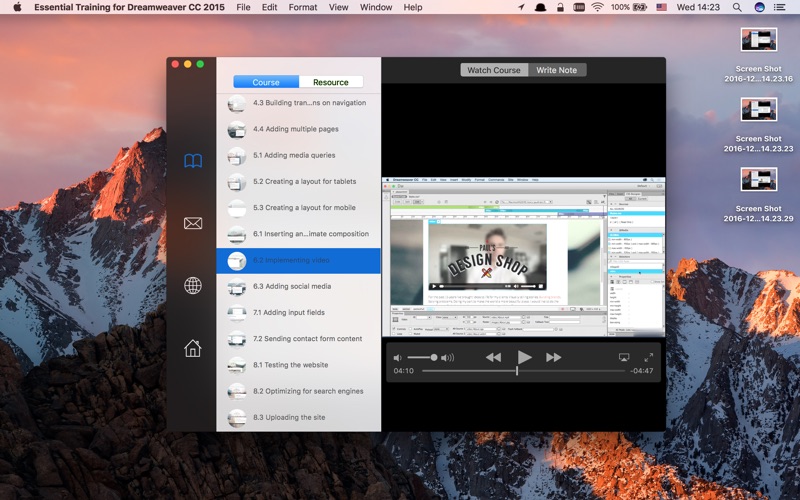This screenshot has height=500, width=800.
Task: Open lesson 8.1 Testing the website
Action: point(298,365)
